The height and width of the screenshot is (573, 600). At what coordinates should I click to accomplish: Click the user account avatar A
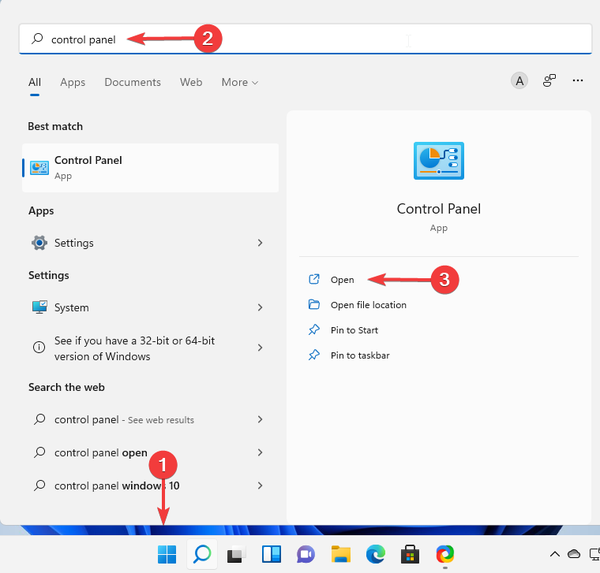click(x=519, y=81)
